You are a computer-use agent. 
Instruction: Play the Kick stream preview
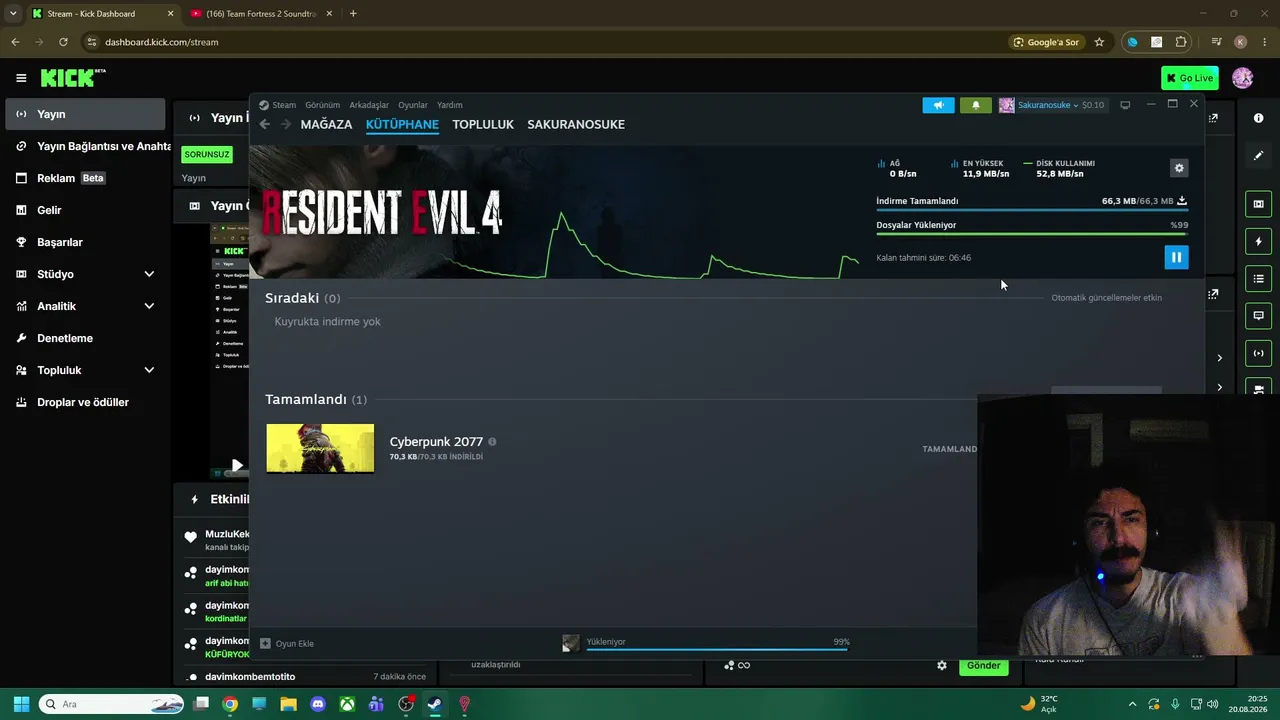tap(236, 465)
